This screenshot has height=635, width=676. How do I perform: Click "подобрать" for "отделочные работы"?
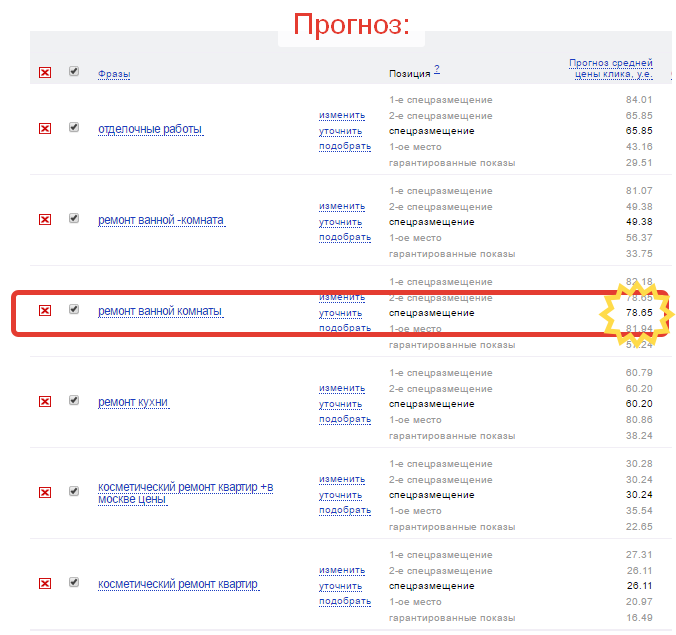345,146
